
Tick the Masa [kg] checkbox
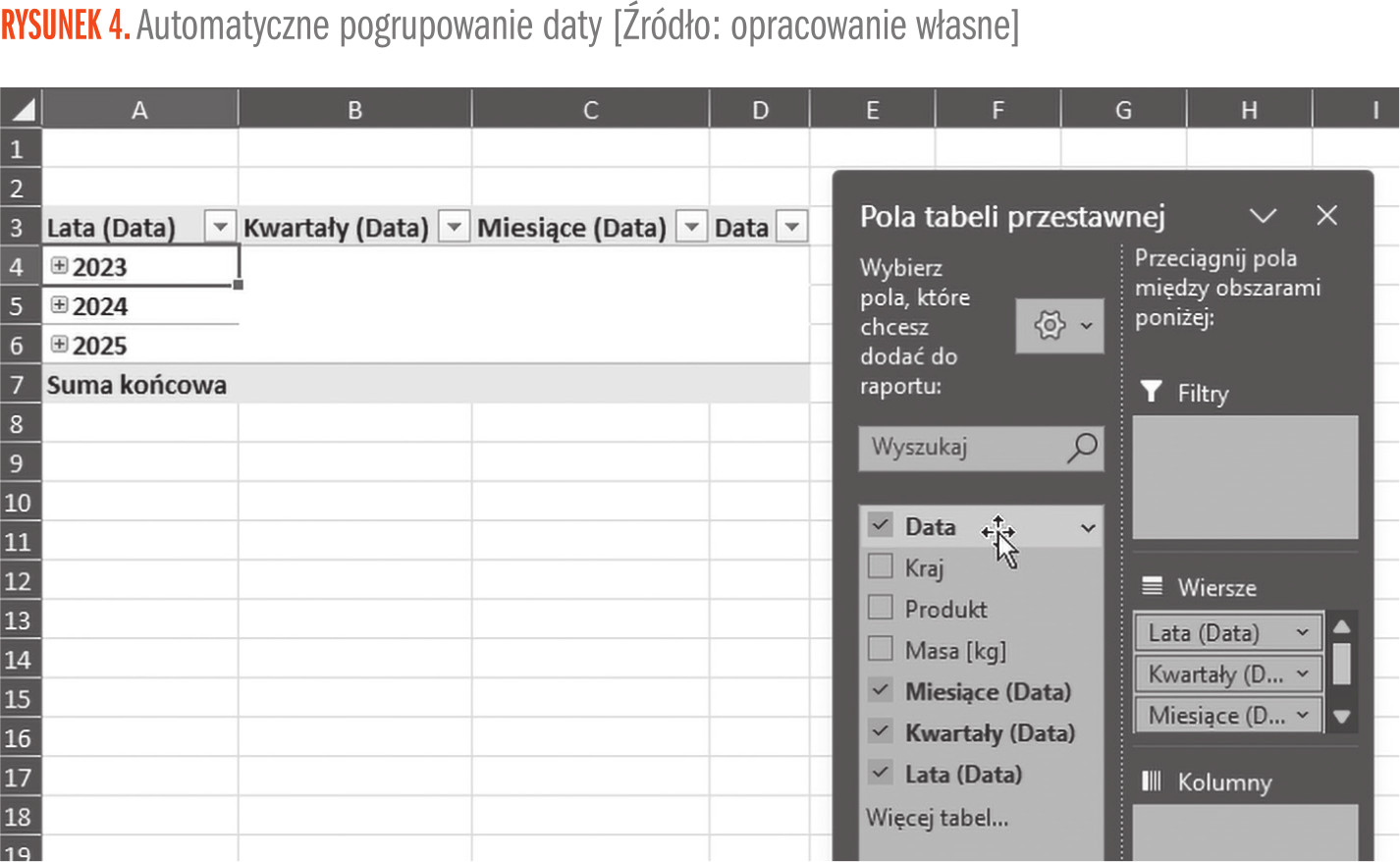[881, 649]
